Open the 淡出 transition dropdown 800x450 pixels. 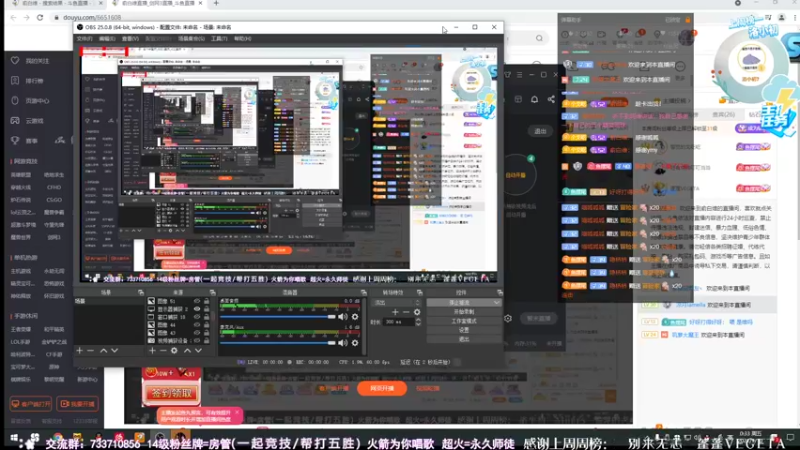[x=396, y=303]
